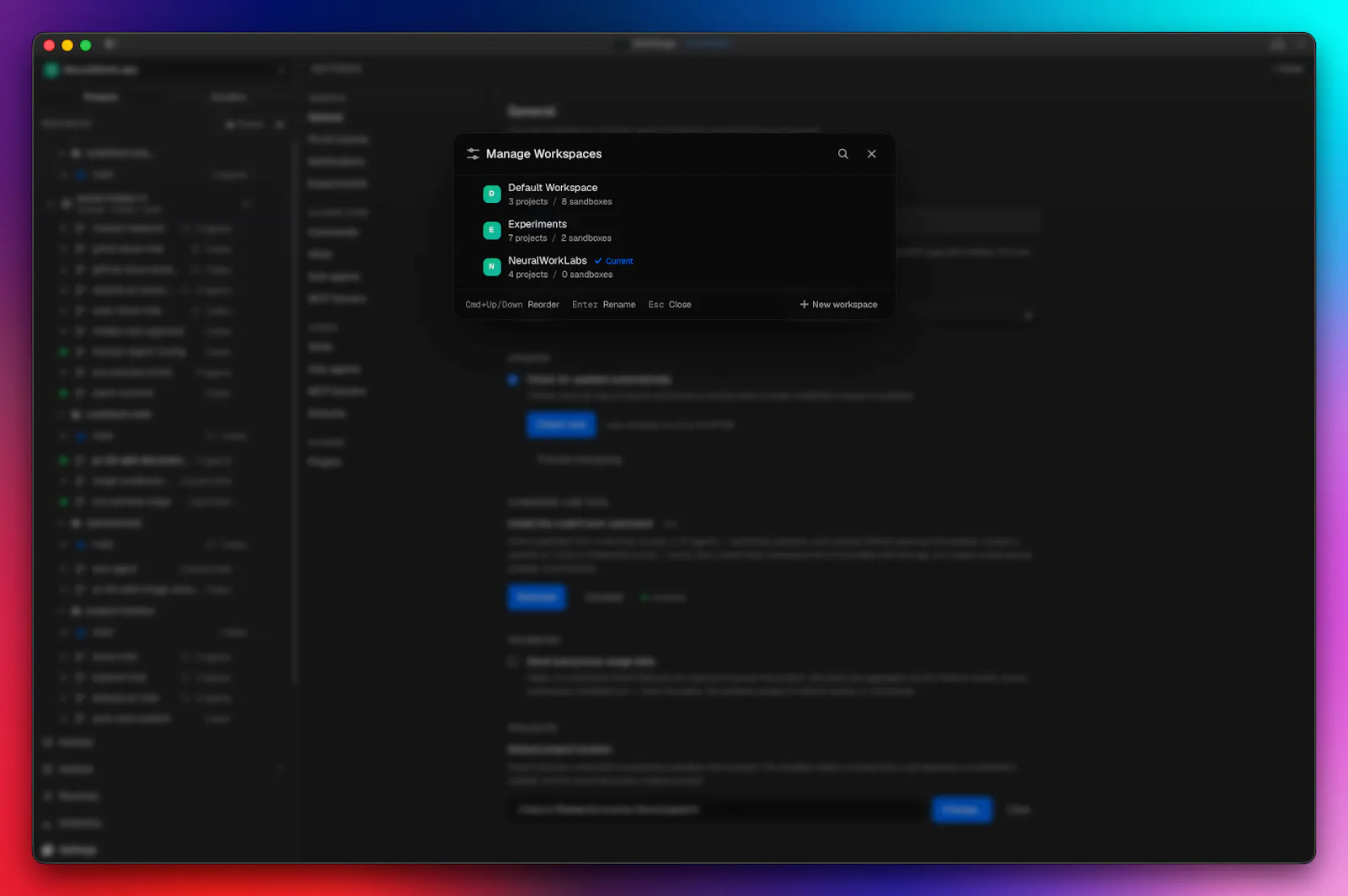Click '7 projects / 2 sandboxes' text

(559, 238)
